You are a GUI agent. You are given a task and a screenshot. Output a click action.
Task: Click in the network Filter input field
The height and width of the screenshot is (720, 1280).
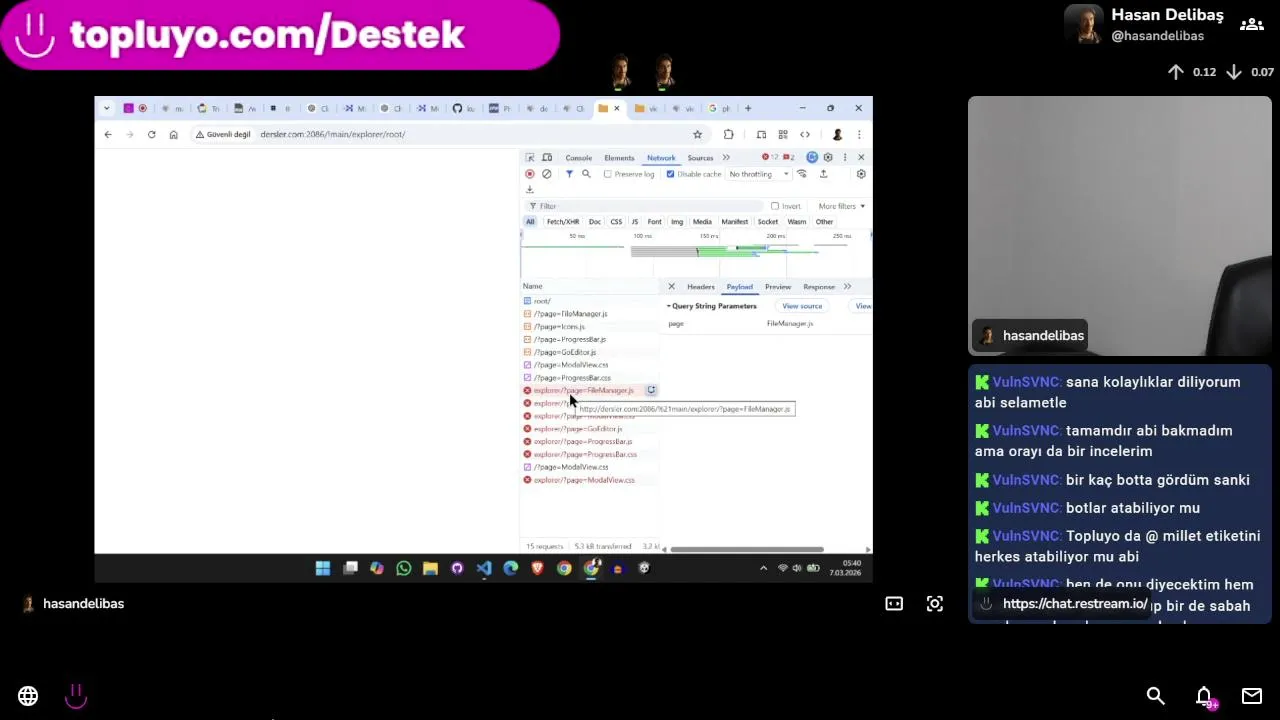pos(645,206)
